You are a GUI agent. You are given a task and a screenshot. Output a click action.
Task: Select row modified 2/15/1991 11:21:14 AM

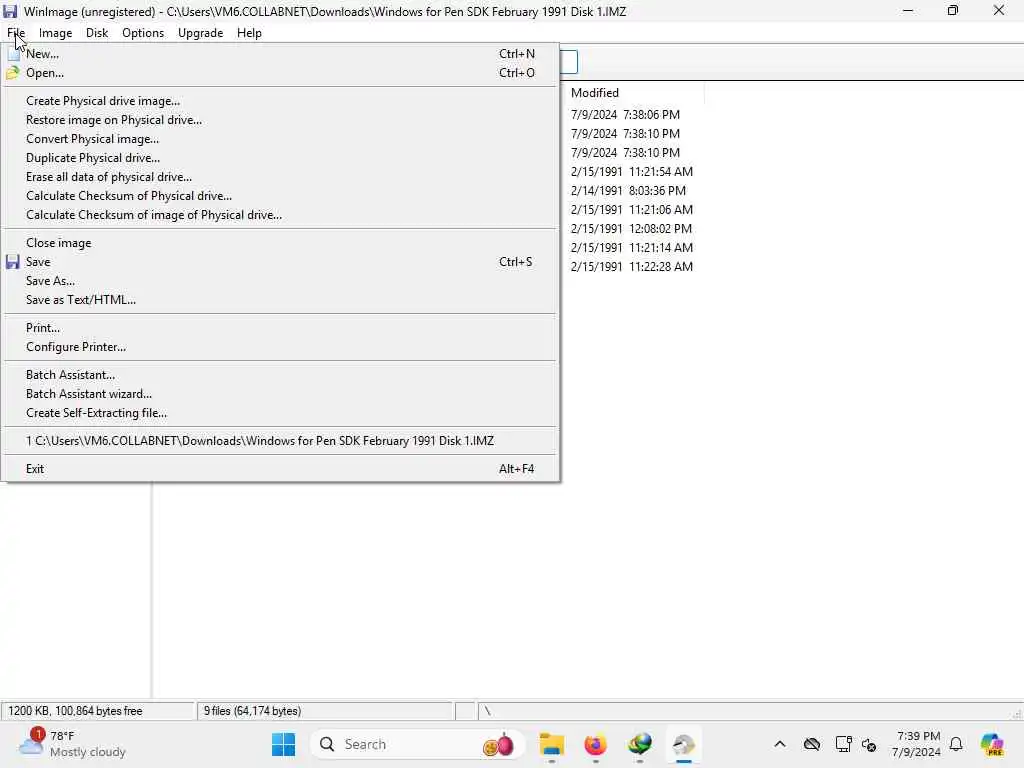(632, 248)
